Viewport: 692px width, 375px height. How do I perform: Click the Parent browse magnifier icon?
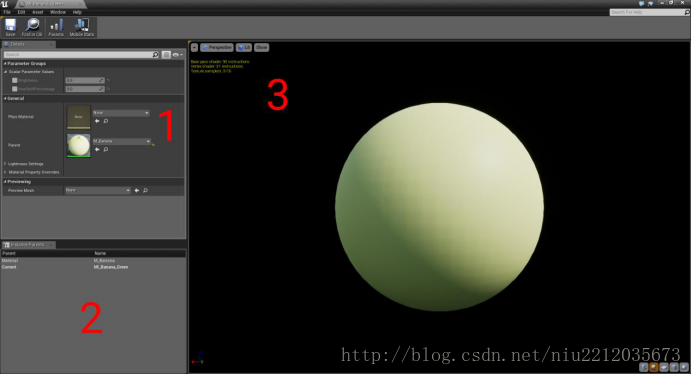[105, 149]
